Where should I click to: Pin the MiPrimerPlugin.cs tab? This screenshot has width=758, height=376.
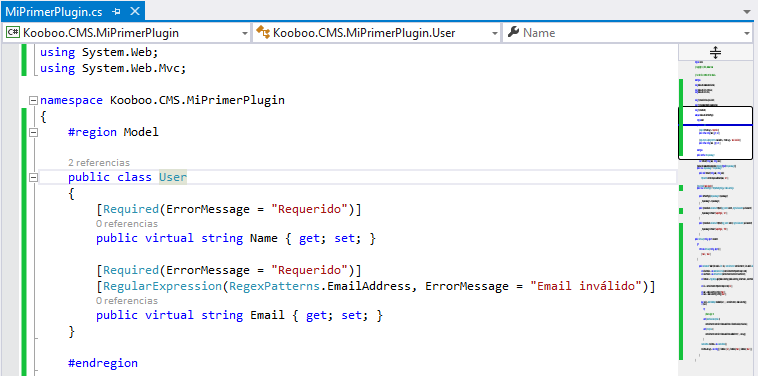pos(116,11)
